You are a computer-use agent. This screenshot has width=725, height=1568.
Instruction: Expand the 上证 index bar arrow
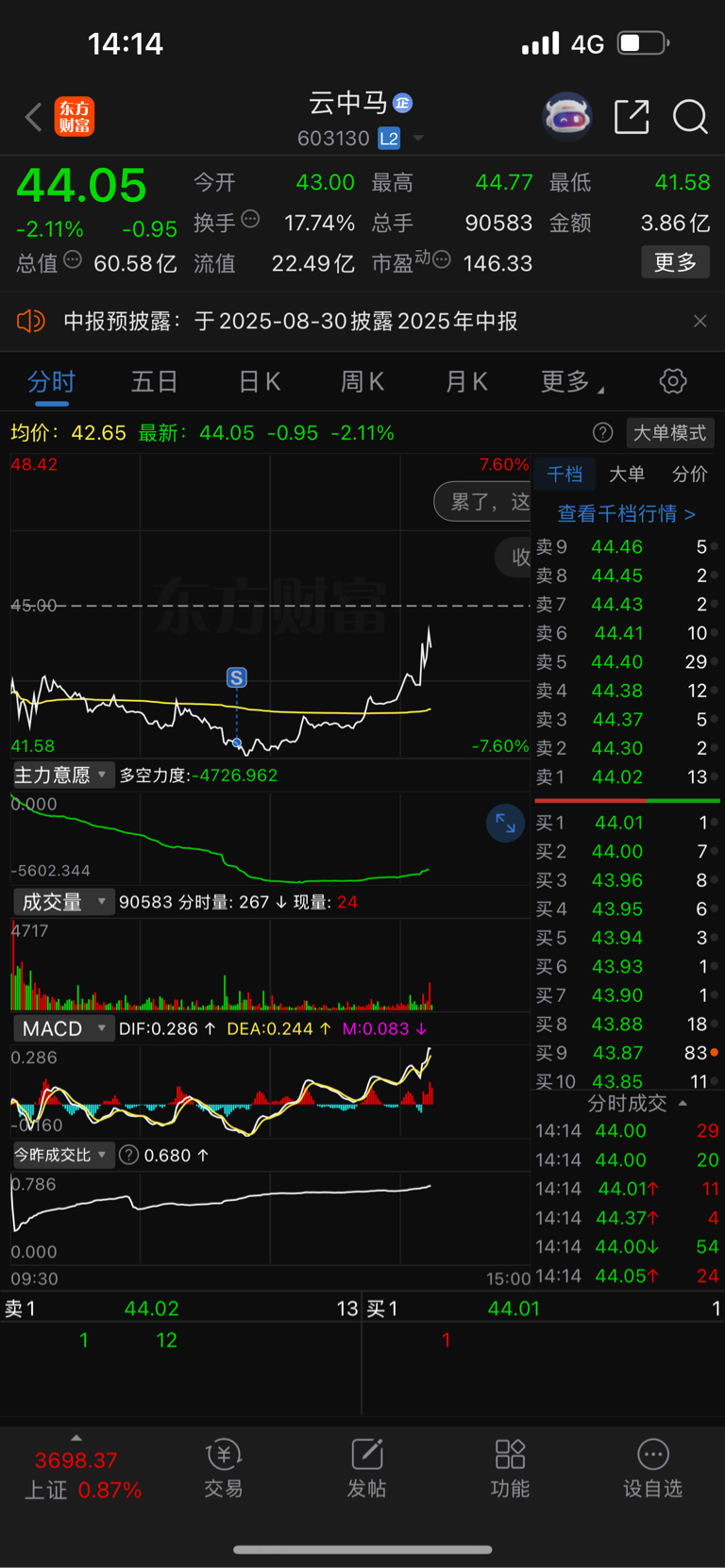[76, 1438]
